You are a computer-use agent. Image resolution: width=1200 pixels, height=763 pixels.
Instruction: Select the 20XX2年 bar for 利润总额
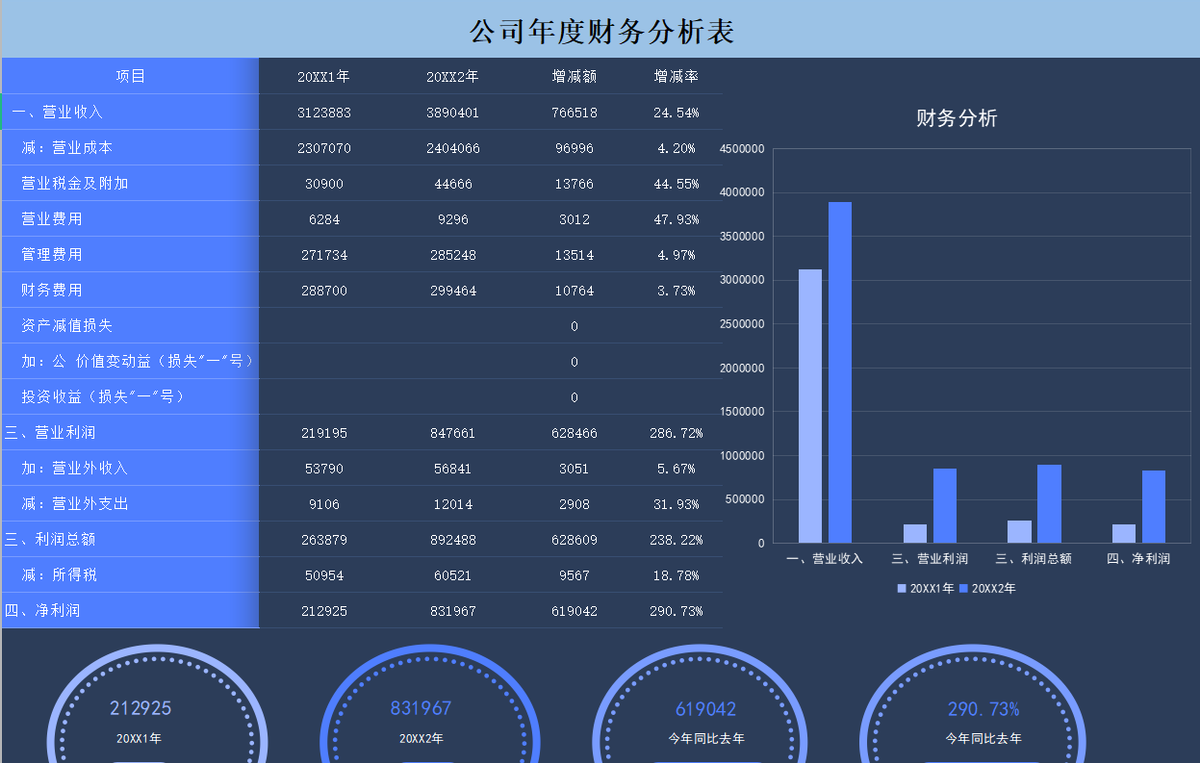coord(1049,504)
